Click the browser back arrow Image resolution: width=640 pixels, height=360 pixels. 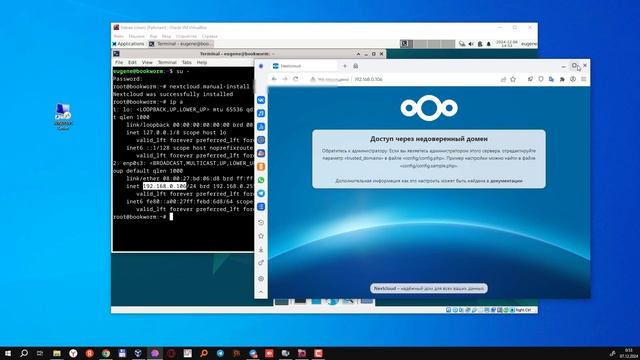pos(274,79)
